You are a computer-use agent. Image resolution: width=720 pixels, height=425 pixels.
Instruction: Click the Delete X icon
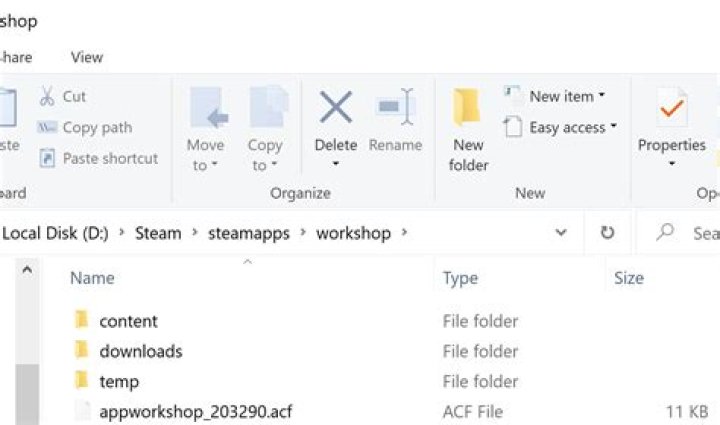coord(336,107)
